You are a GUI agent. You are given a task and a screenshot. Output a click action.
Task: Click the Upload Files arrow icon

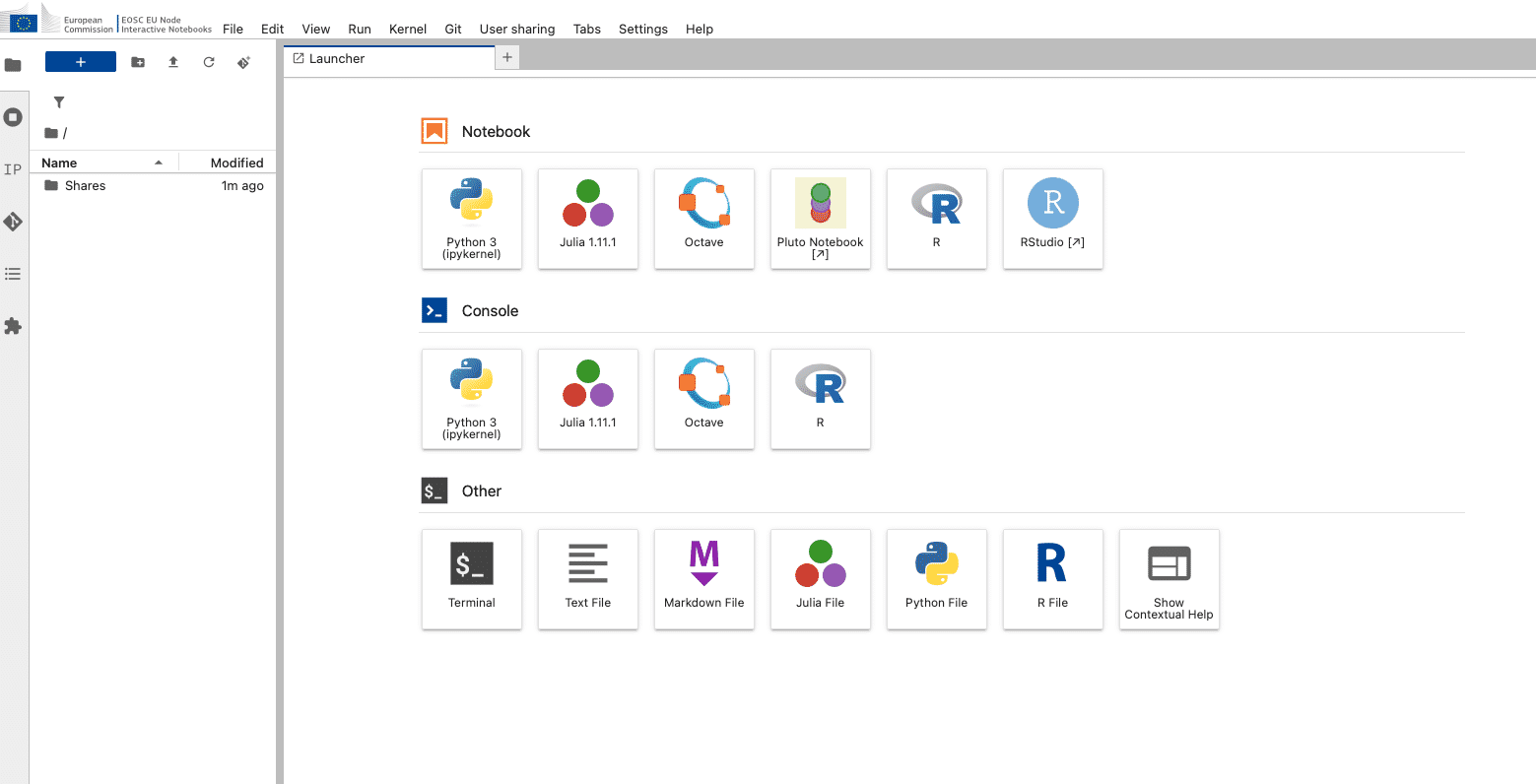click(173, 62)
